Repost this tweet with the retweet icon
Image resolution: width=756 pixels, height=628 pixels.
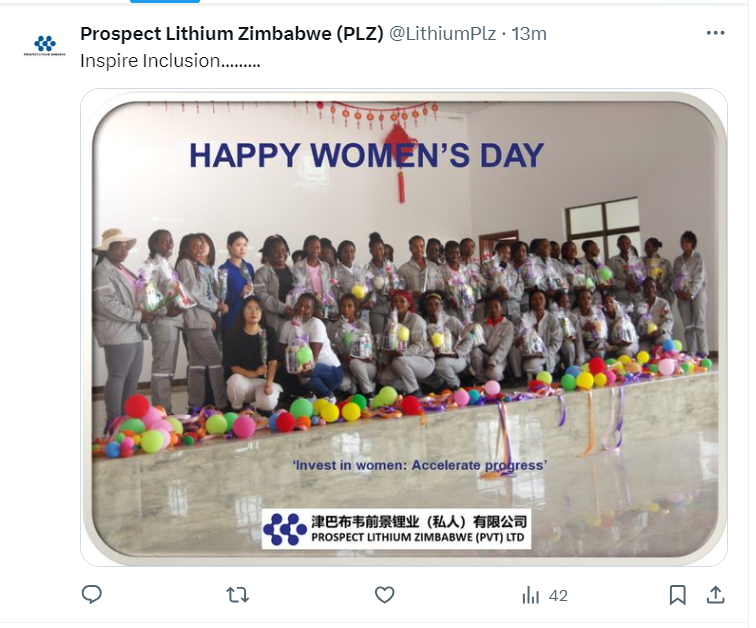[x=238, y=595]
